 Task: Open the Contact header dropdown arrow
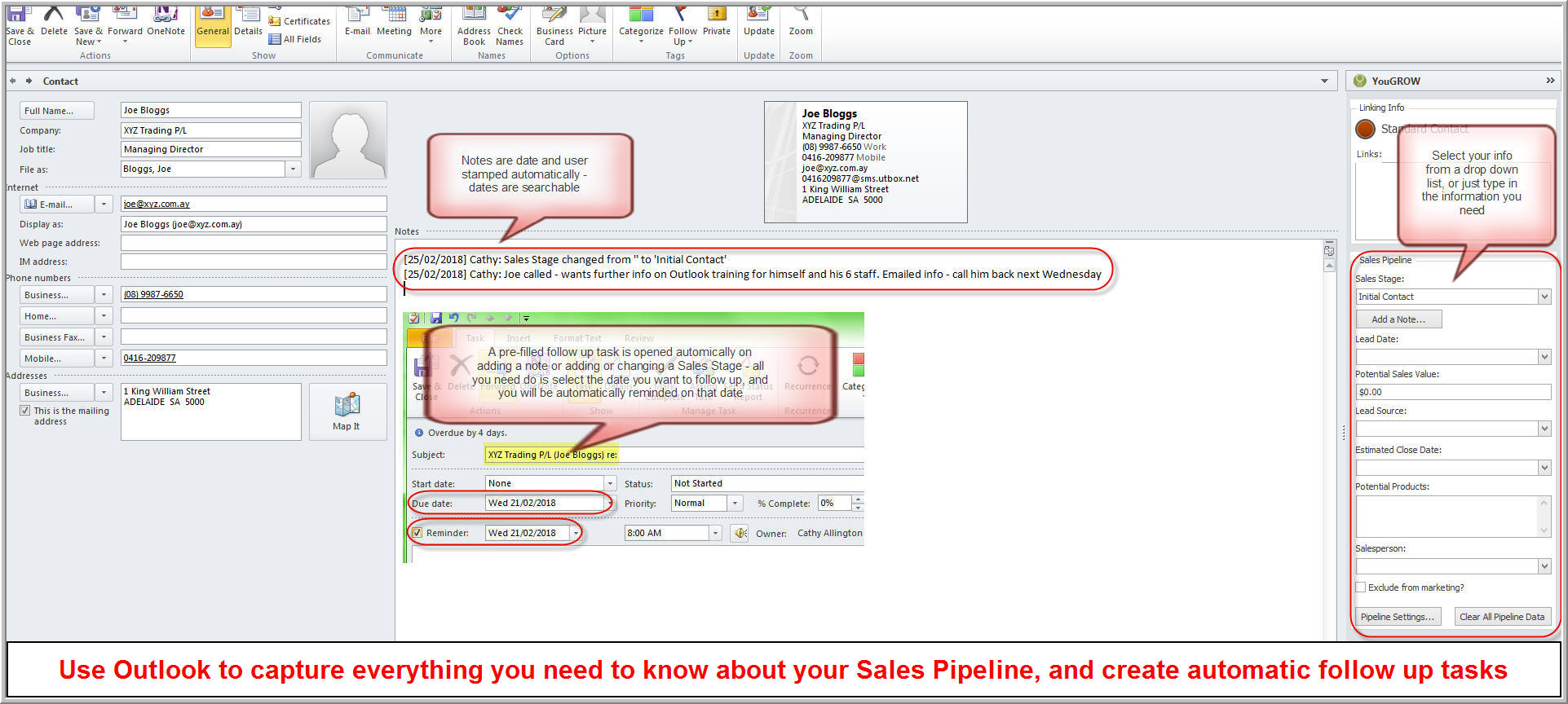[x=1324, y=81]
